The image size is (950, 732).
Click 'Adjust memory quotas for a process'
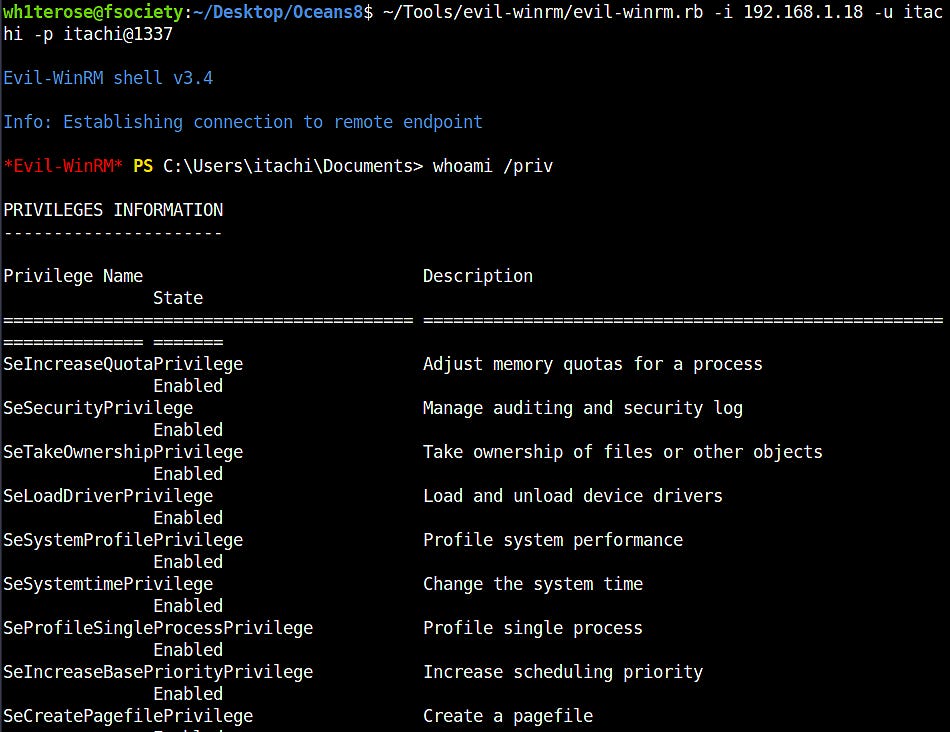(593, 364)
